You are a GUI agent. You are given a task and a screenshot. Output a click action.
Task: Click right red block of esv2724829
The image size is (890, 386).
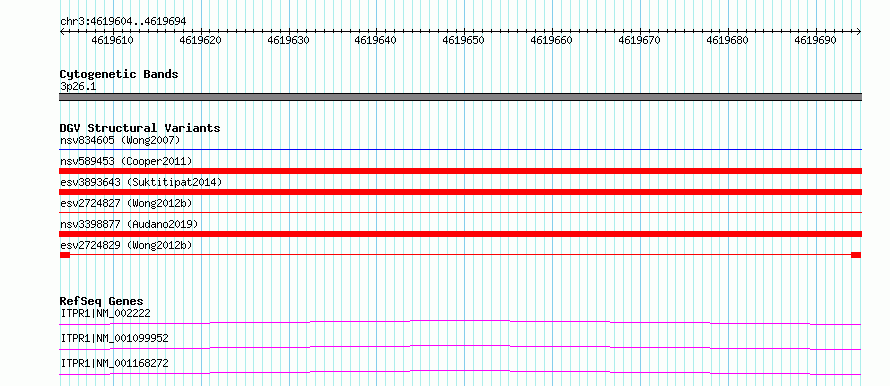(x=856, y=255)
